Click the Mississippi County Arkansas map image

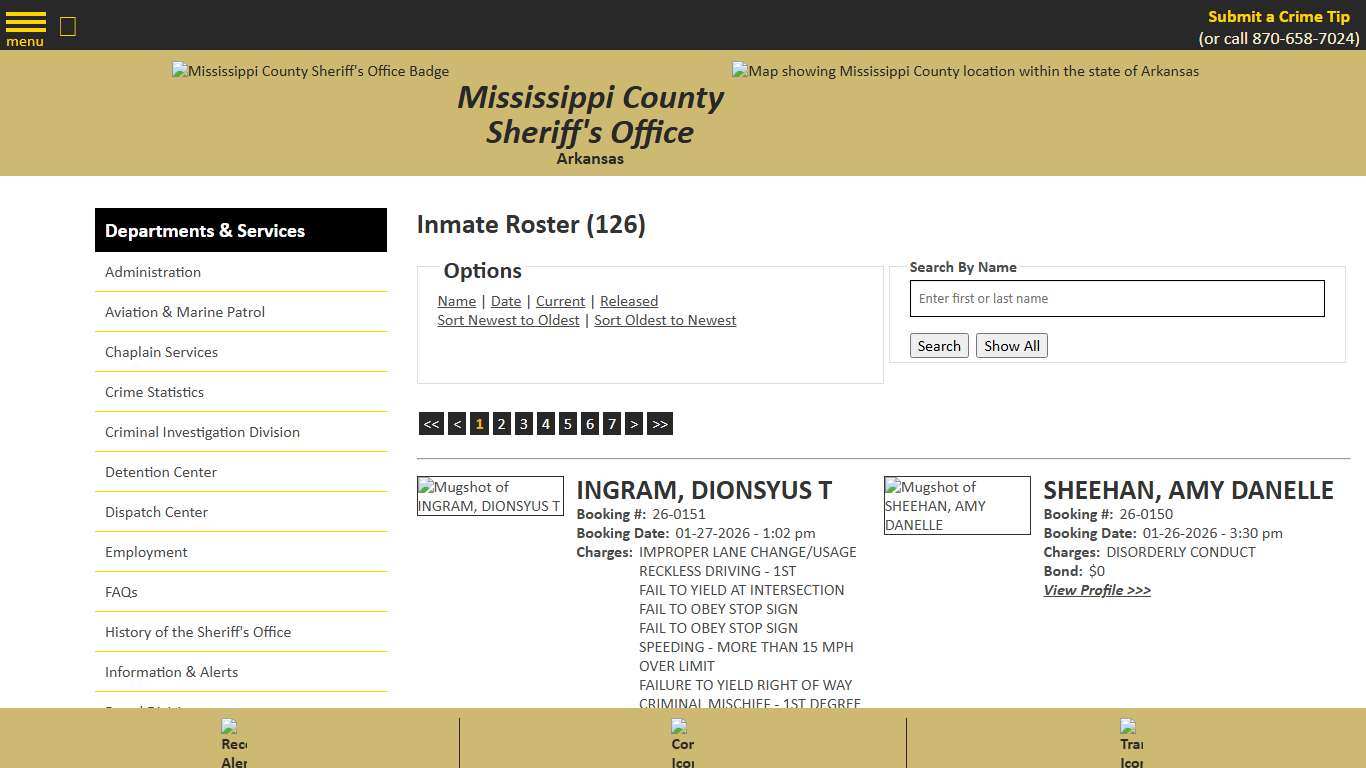[963, 71]
